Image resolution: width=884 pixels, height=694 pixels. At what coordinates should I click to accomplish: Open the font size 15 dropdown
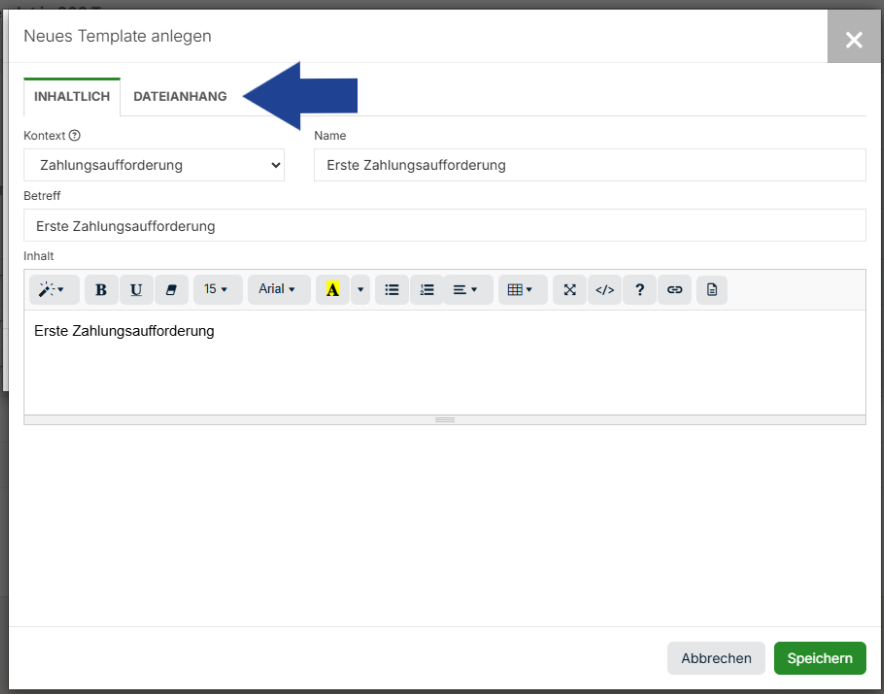pyautogui.click(x=217, y=290)
